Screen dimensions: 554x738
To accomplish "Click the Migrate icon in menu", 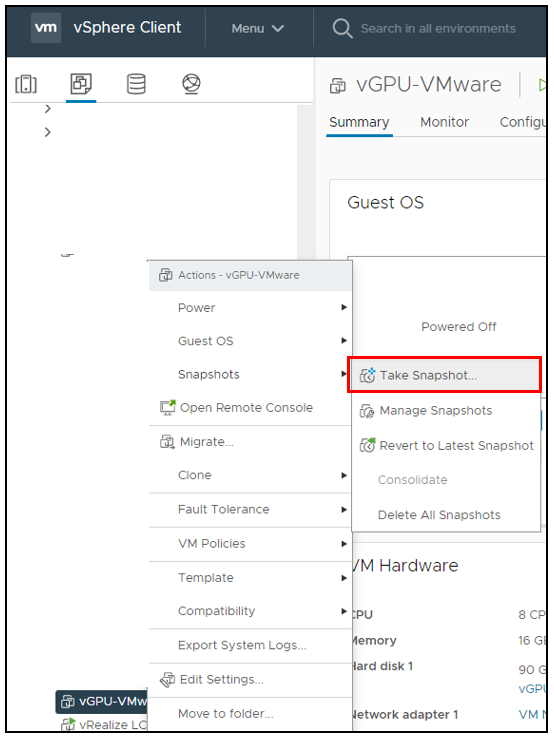I will click(x=167, y=441).
